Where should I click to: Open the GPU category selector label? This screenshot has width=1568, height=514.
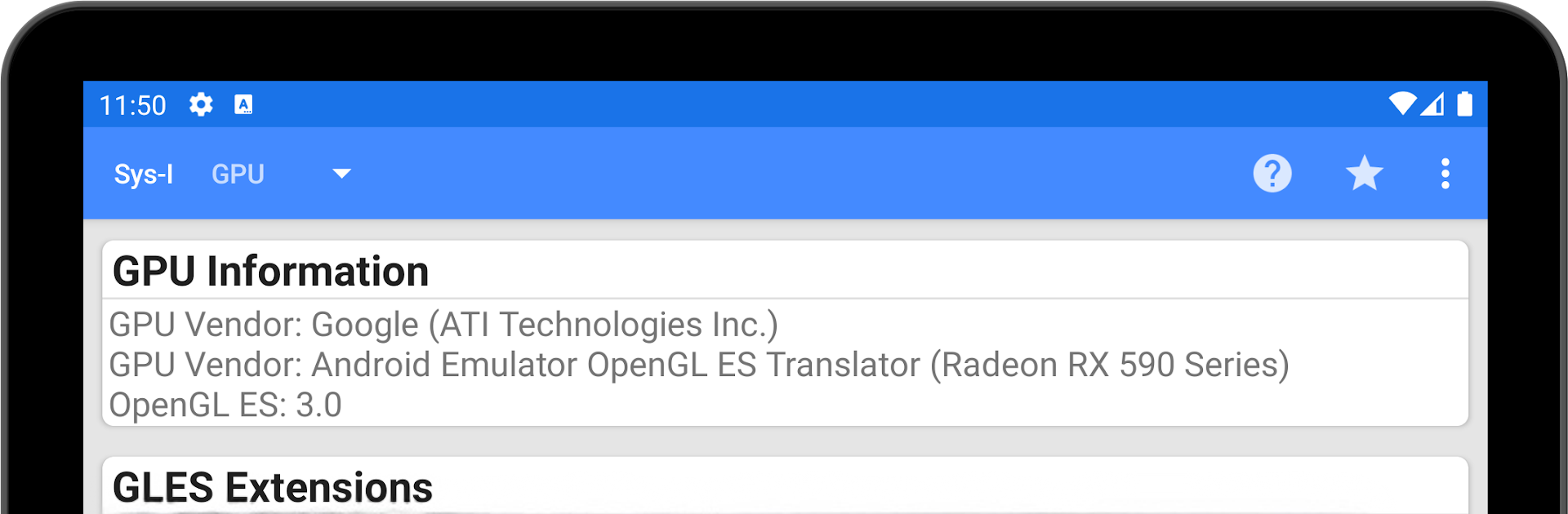(238, 175)
